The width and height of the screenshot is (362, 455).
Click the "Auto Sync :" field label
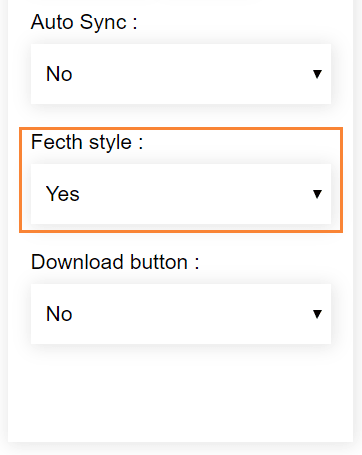coord(84,23)
